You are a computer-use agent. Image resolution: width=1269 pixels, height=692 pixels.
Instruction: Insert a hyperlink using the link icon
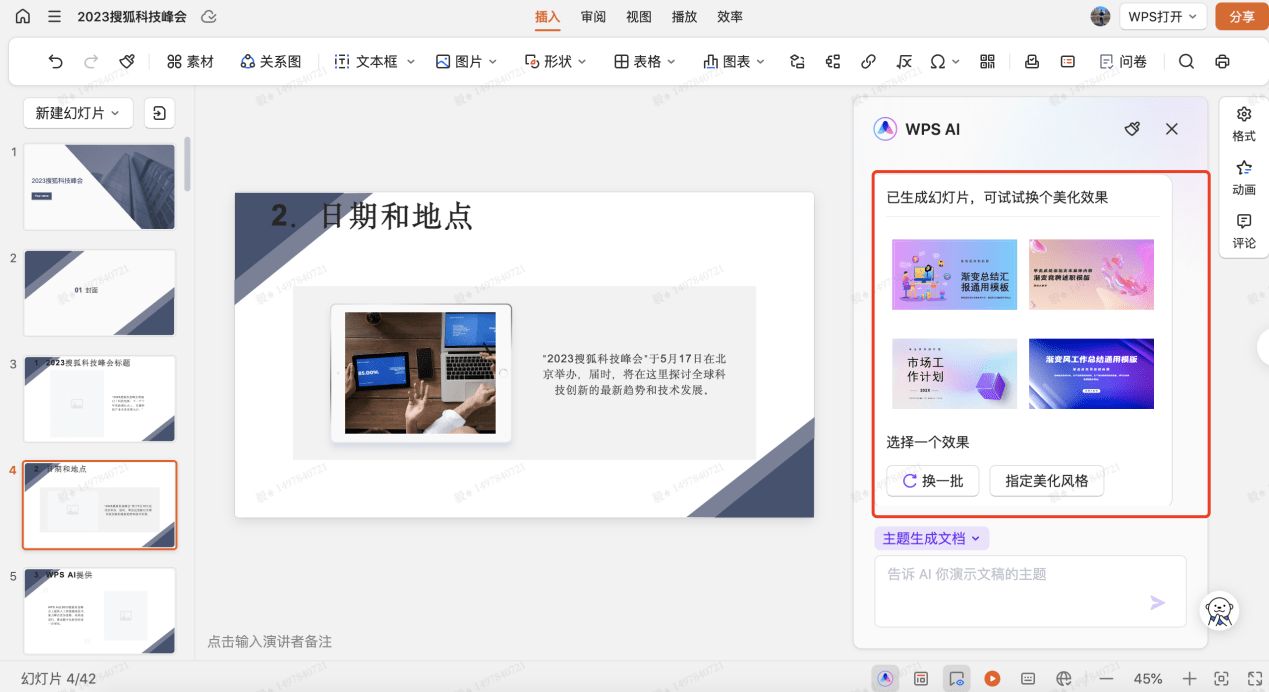point(867,61)
